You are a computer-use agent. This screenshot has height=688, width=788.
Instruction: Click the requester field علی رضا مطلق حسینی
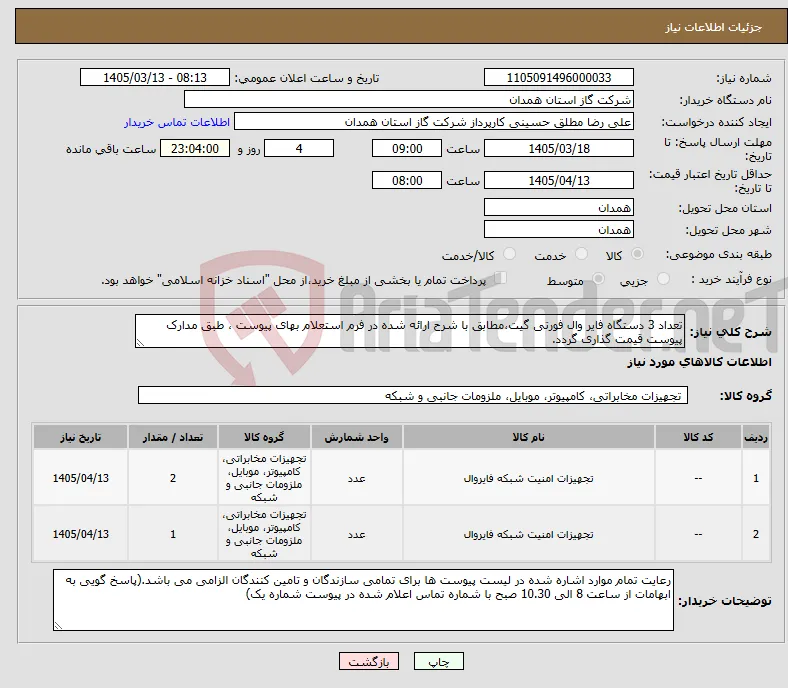pos(434,122)
